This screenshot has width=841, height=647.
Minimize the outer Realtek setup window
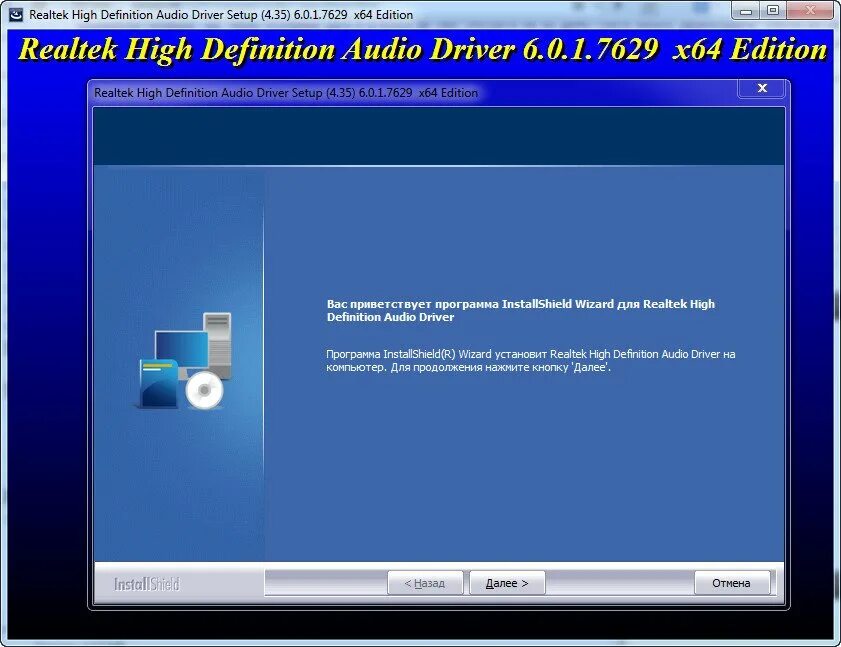point(745,10)
